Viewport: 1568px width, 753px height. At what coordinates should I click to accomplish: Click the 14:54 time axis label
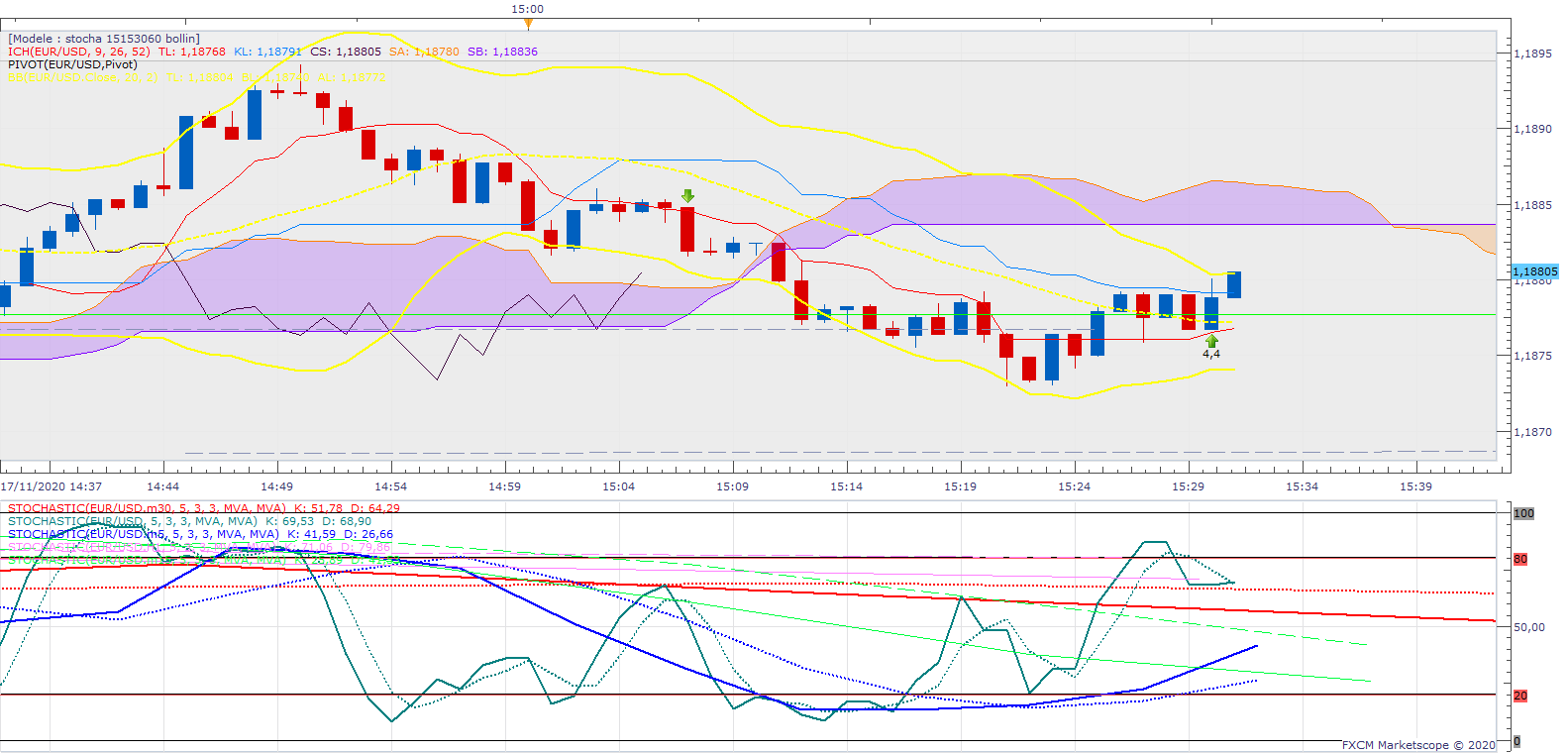click(x=391, y=486)
